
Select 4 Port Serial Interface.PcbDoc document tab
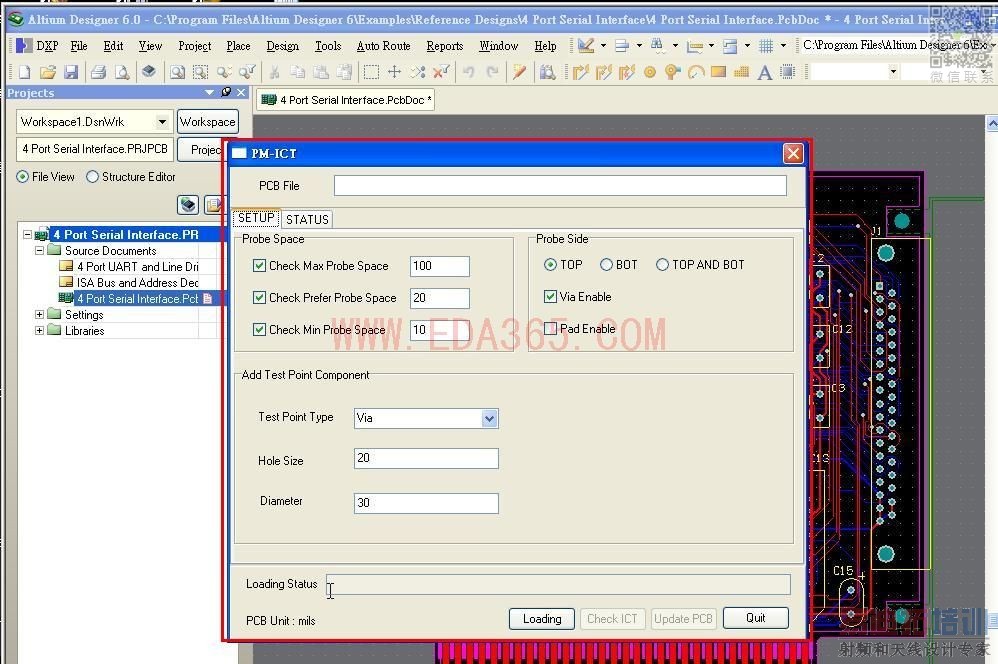[x=346, y=100]
